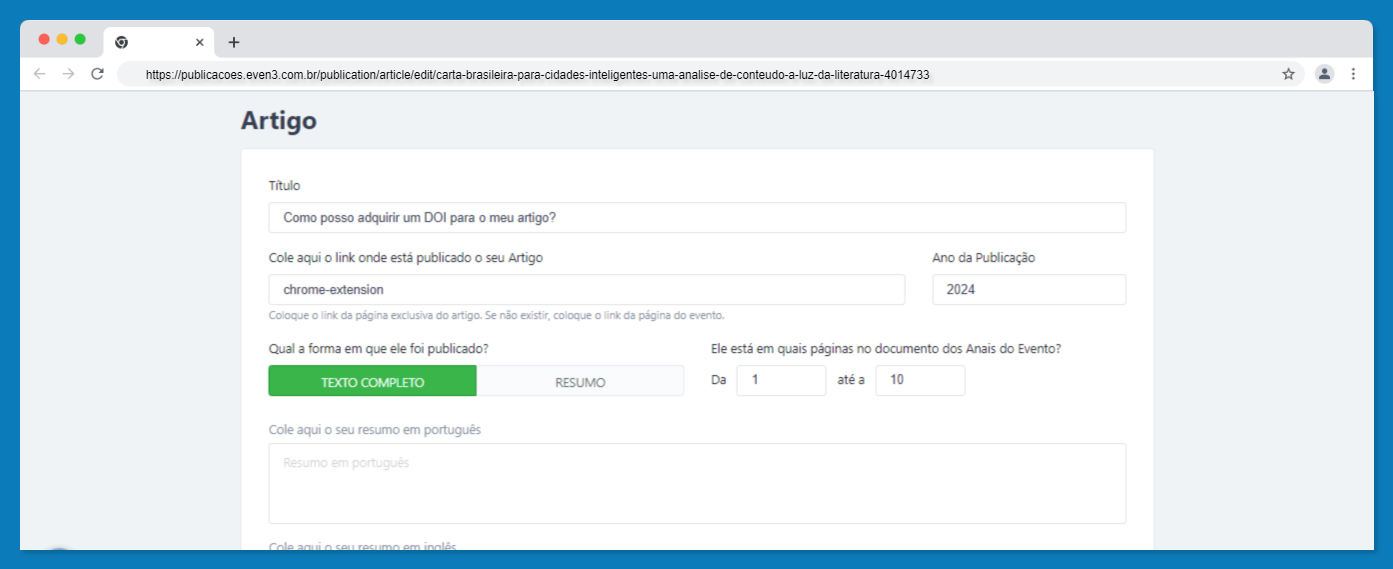1393x569 pixels.
Task: Click the 'até a' ending page field
Action: point(920,381)
